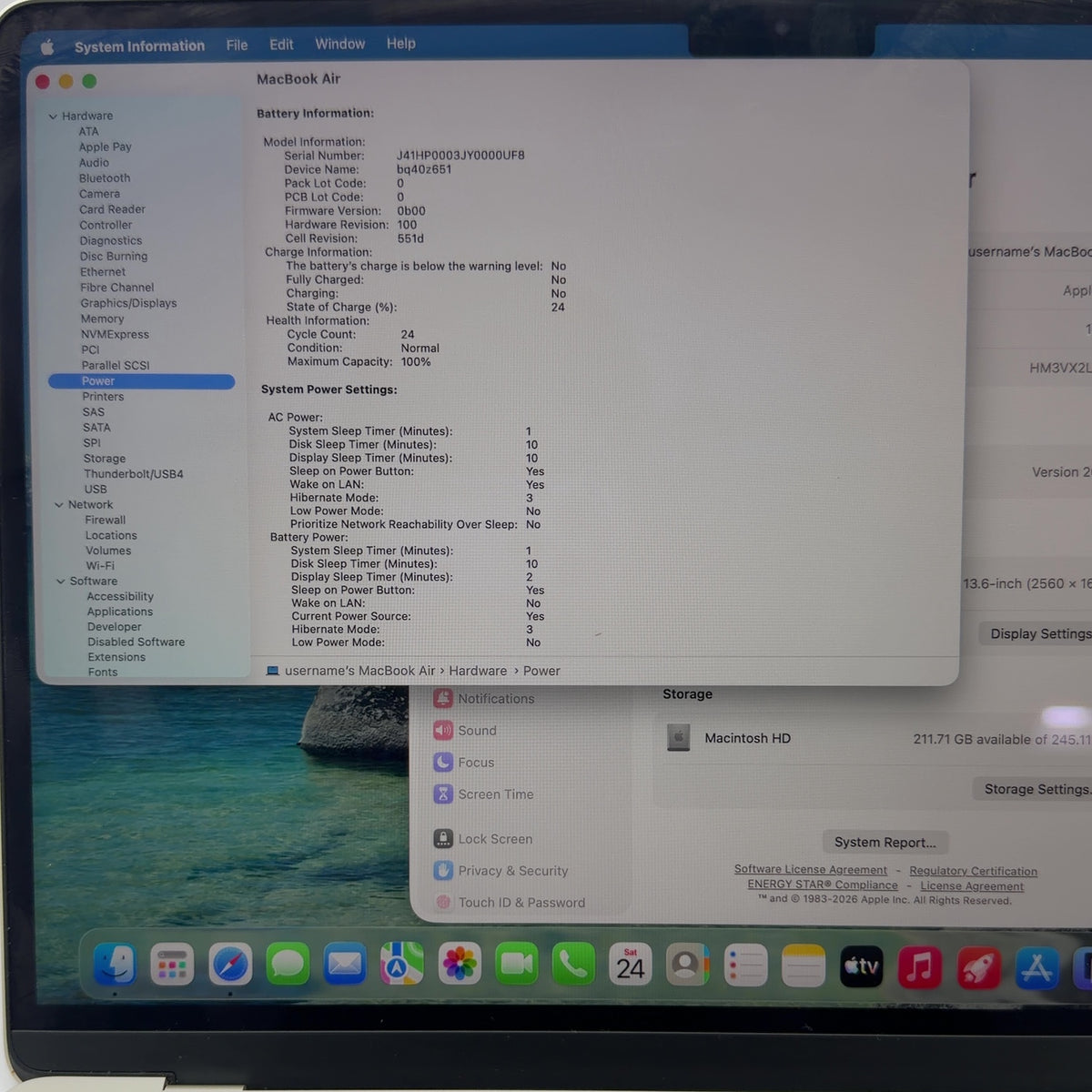
Task: Select Wi-Fi under Network
Action: pos(100,566)
